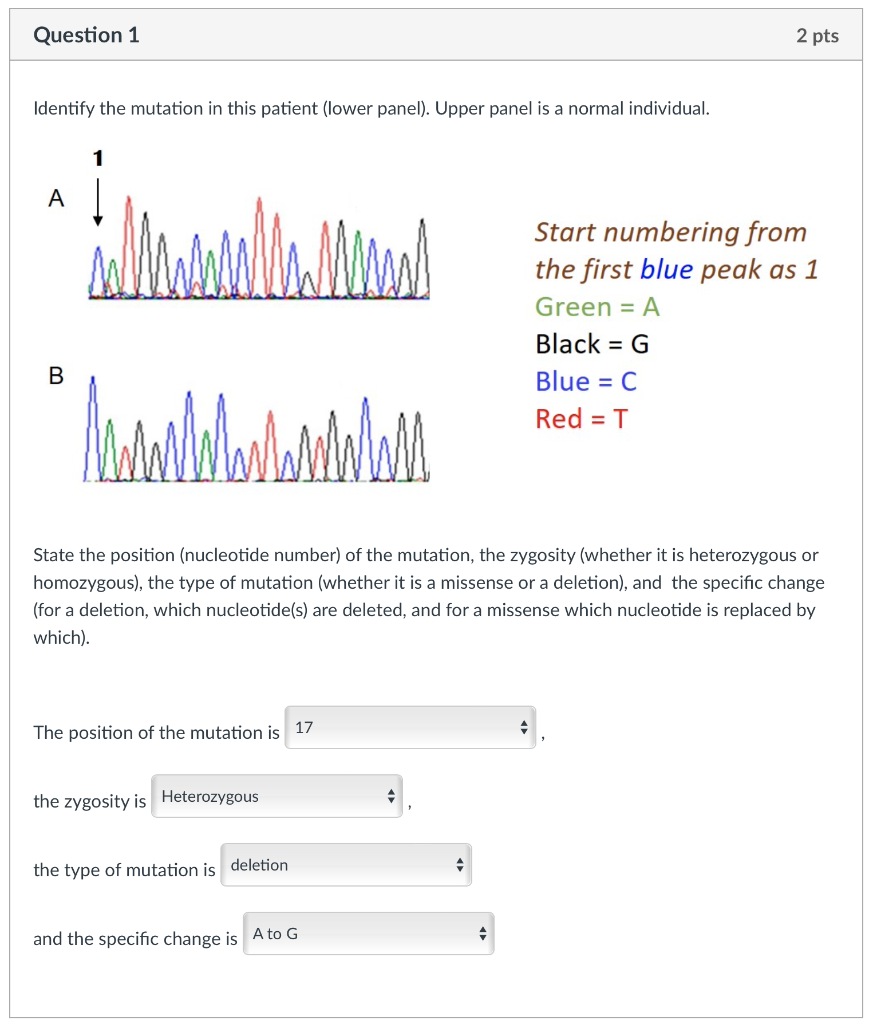Select the letter A panel label

(x=56, y=199)
